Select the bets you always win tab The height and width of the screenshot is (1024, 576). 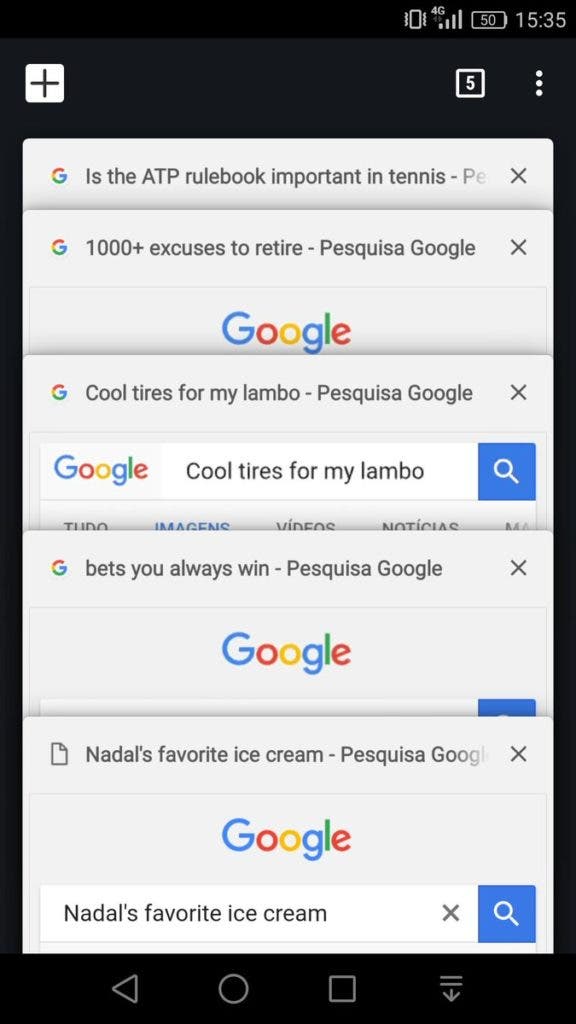coord(263,568)
